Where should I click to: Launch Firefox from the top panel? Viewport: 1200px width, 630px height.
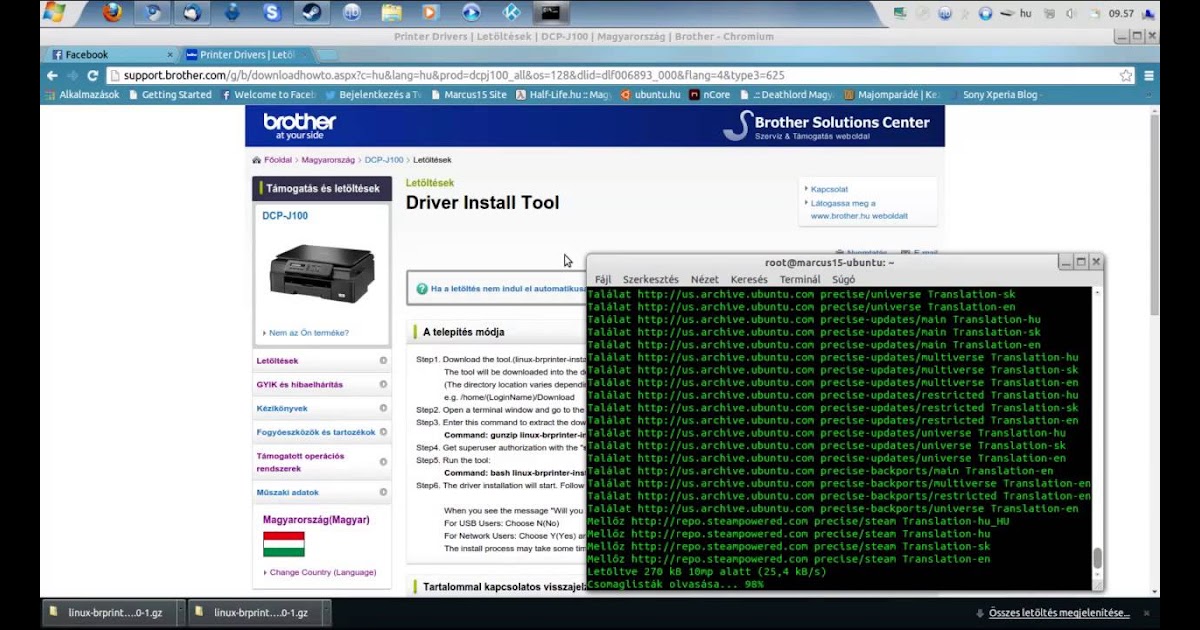113,13
